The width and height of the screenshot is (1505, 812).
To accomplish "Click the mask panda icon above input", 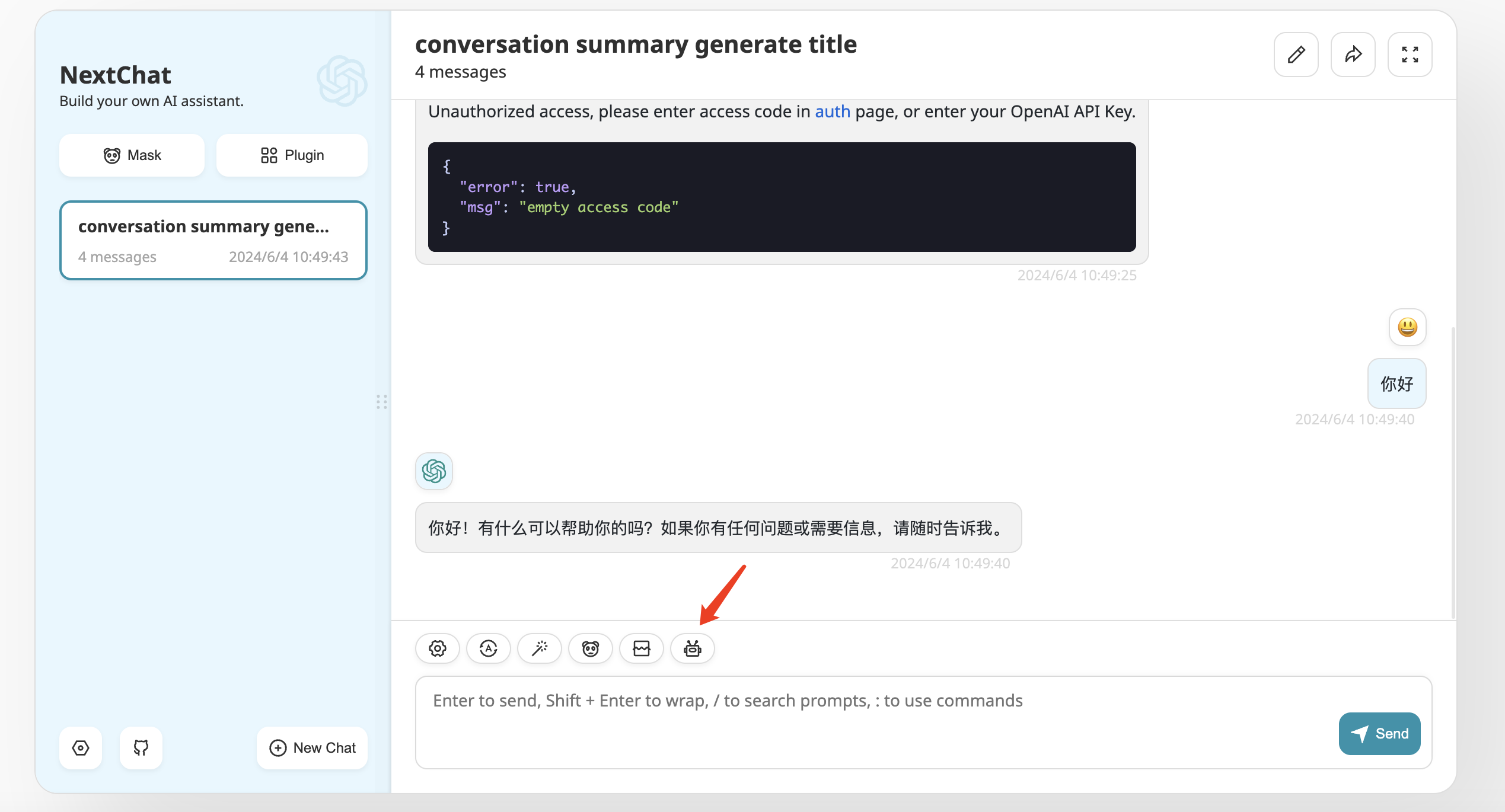I will 591,648.
